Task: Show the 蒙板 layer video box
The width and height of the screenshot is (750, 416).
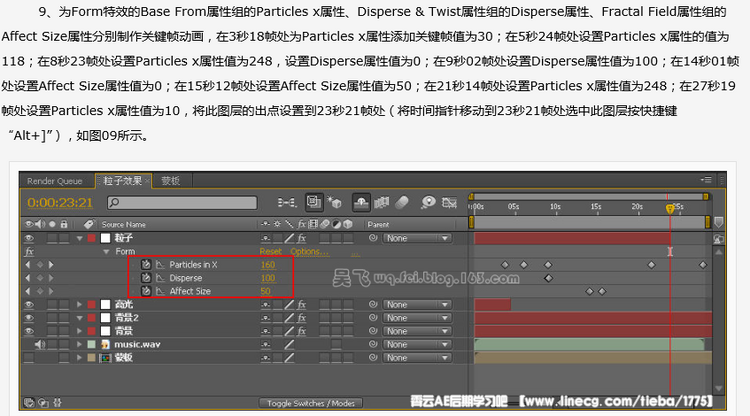Action: point(29,357)
